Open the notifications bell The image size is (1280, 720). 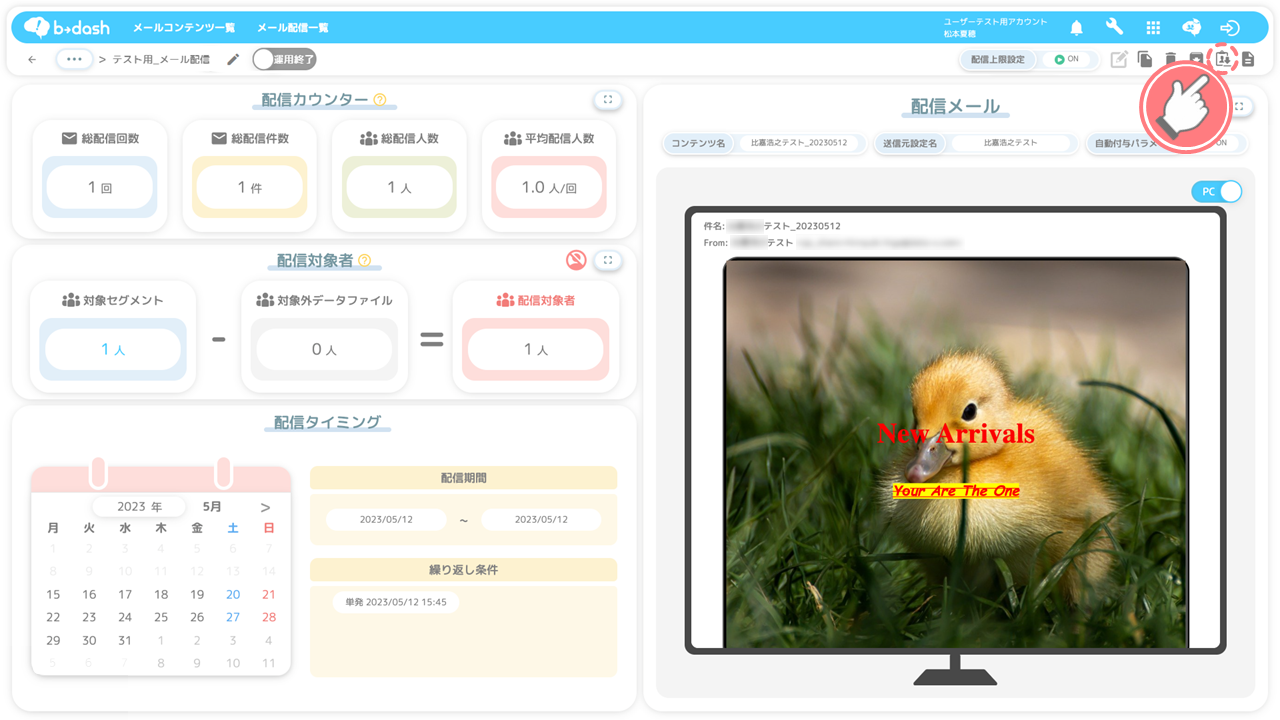pos(1077,28)
